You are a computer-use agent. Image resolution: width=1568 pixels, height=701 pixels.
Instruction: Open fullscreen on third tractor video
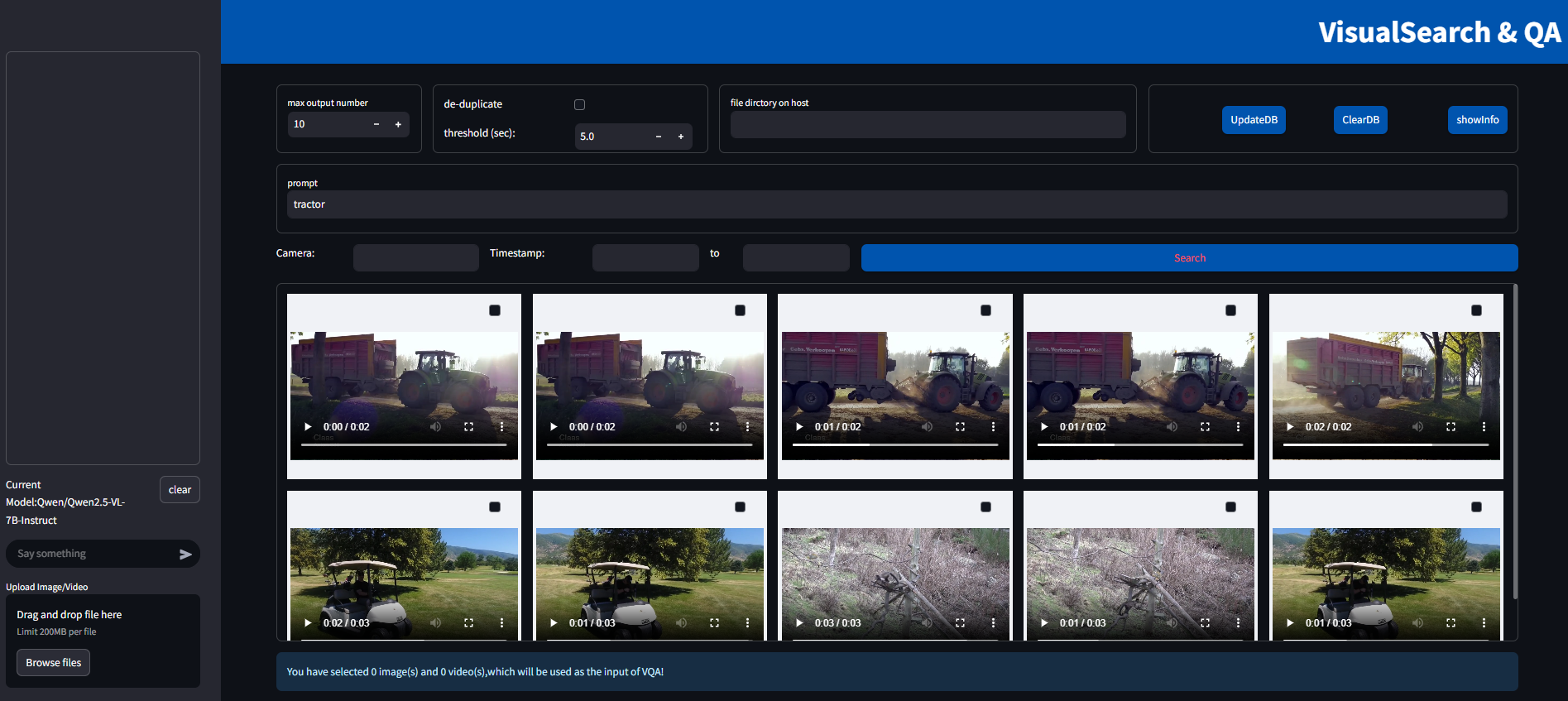(960, 427)
